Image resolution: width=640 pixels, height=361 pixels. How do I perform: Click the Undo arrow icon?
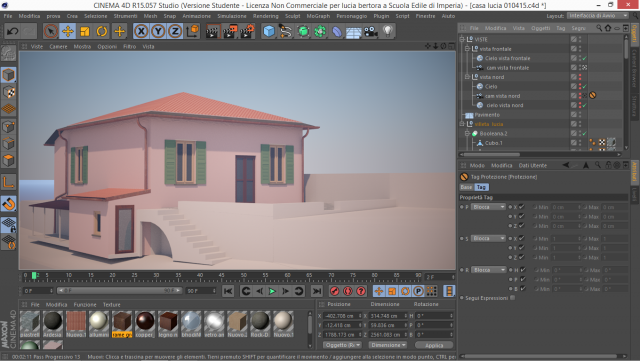(x=12, y=31)
